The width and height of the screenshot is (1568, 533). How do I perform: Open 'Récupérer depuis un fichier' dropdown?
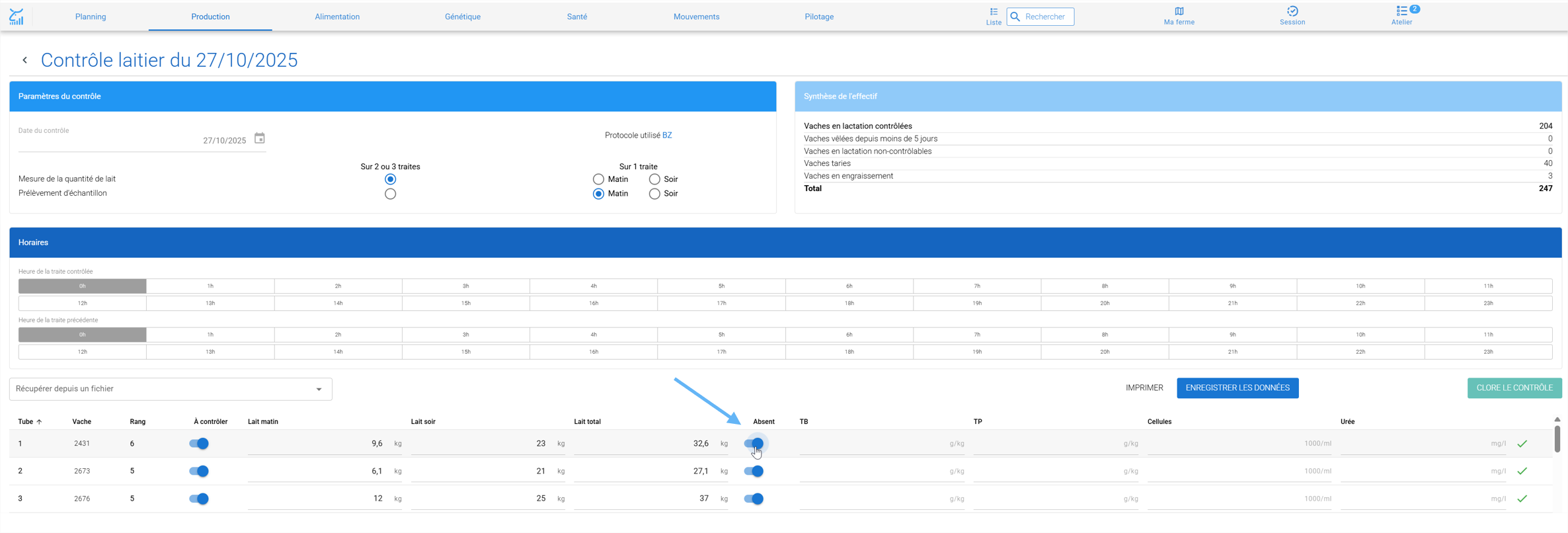point(171,389)
